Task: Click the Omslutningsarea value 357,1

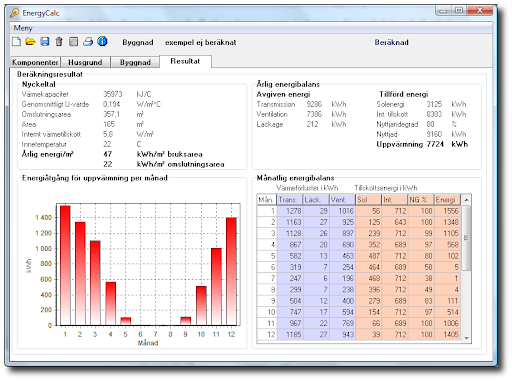Action: 111,114
